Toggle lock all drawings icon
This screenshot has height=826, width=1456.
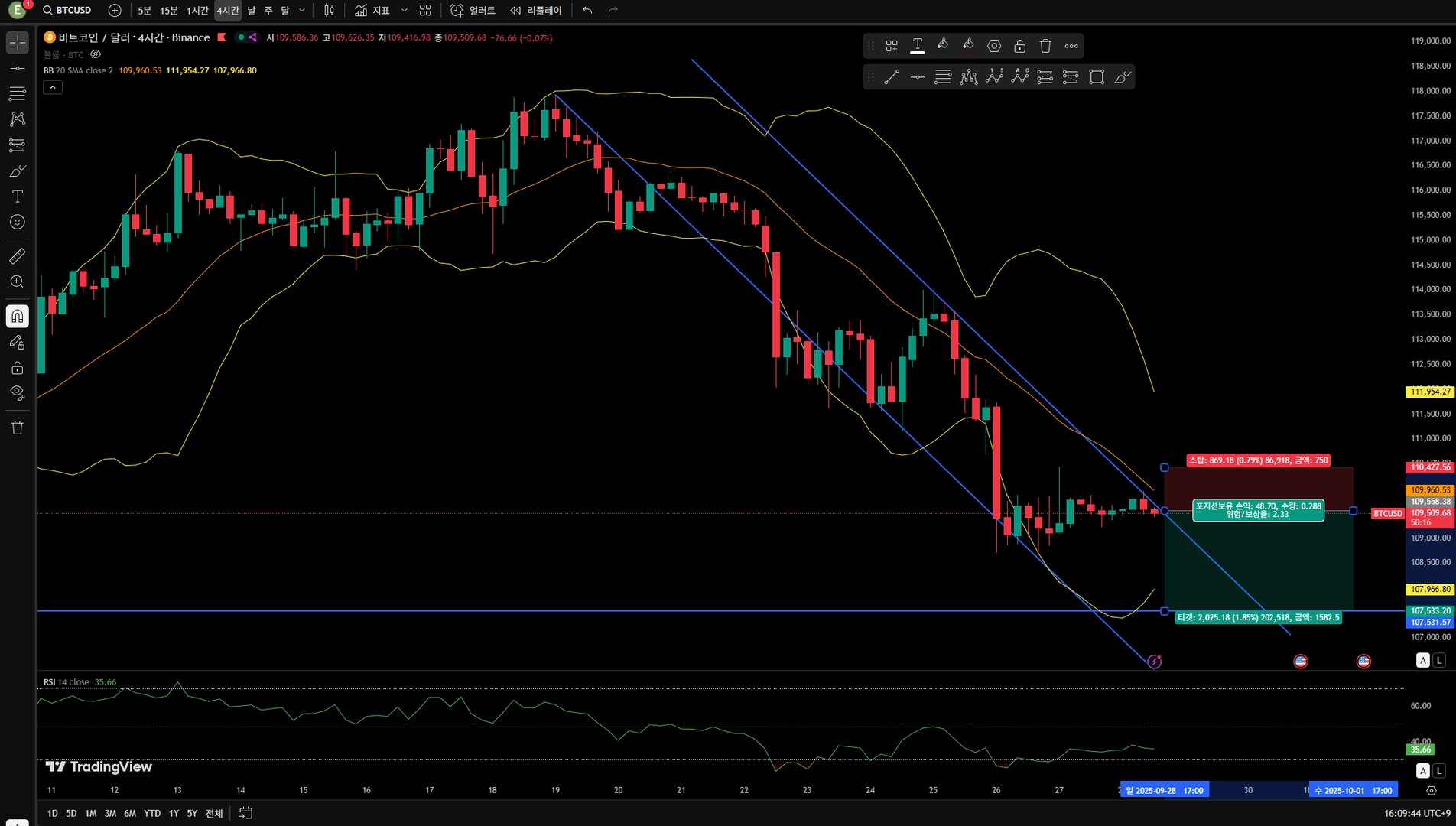click(17, 368)
